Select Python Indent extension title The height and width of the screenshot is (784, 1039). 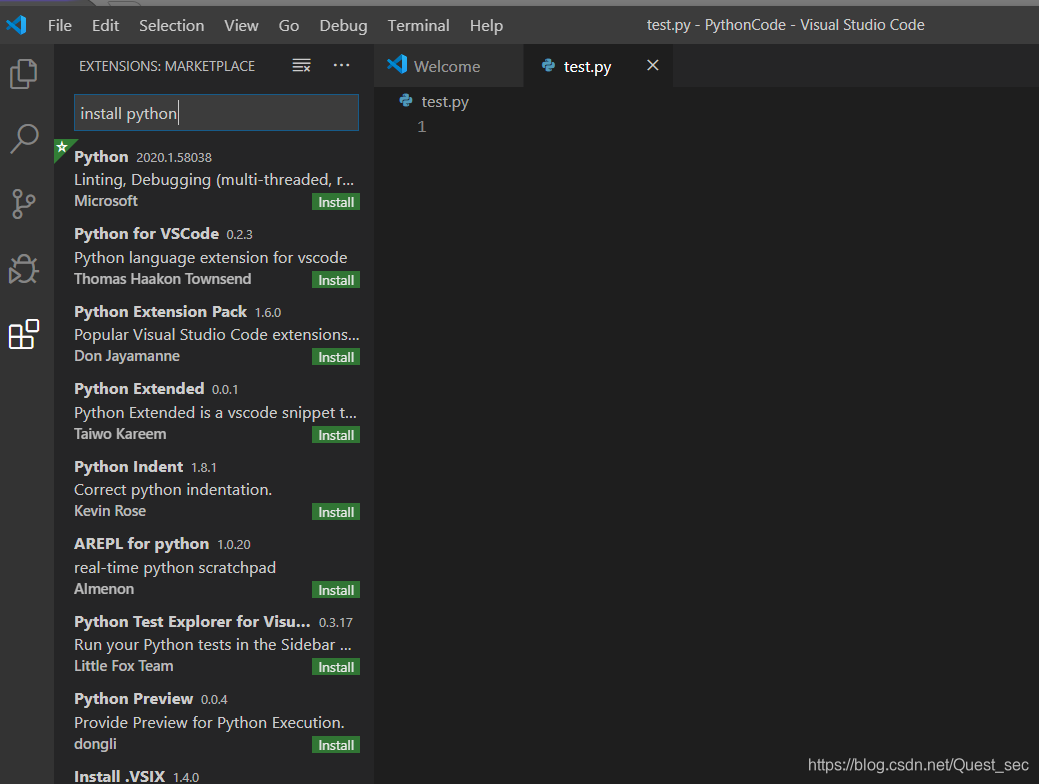point(129,467)
